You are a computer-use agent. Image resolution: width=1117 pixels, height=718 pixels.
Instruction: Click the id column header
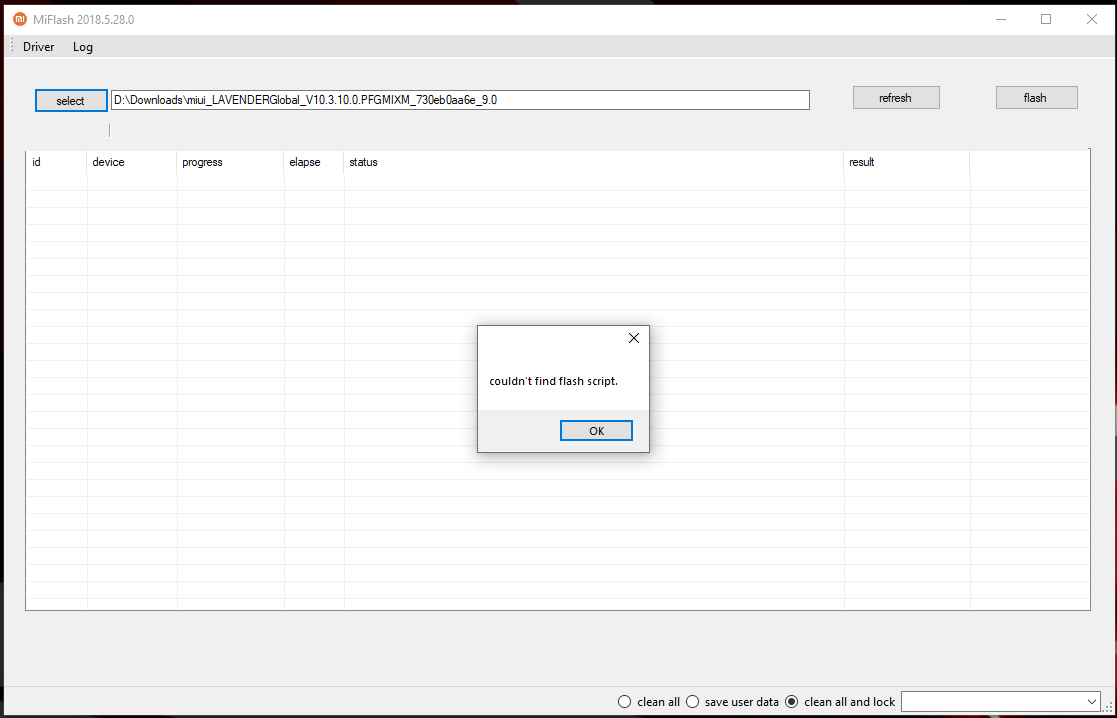tap(56, 162)
